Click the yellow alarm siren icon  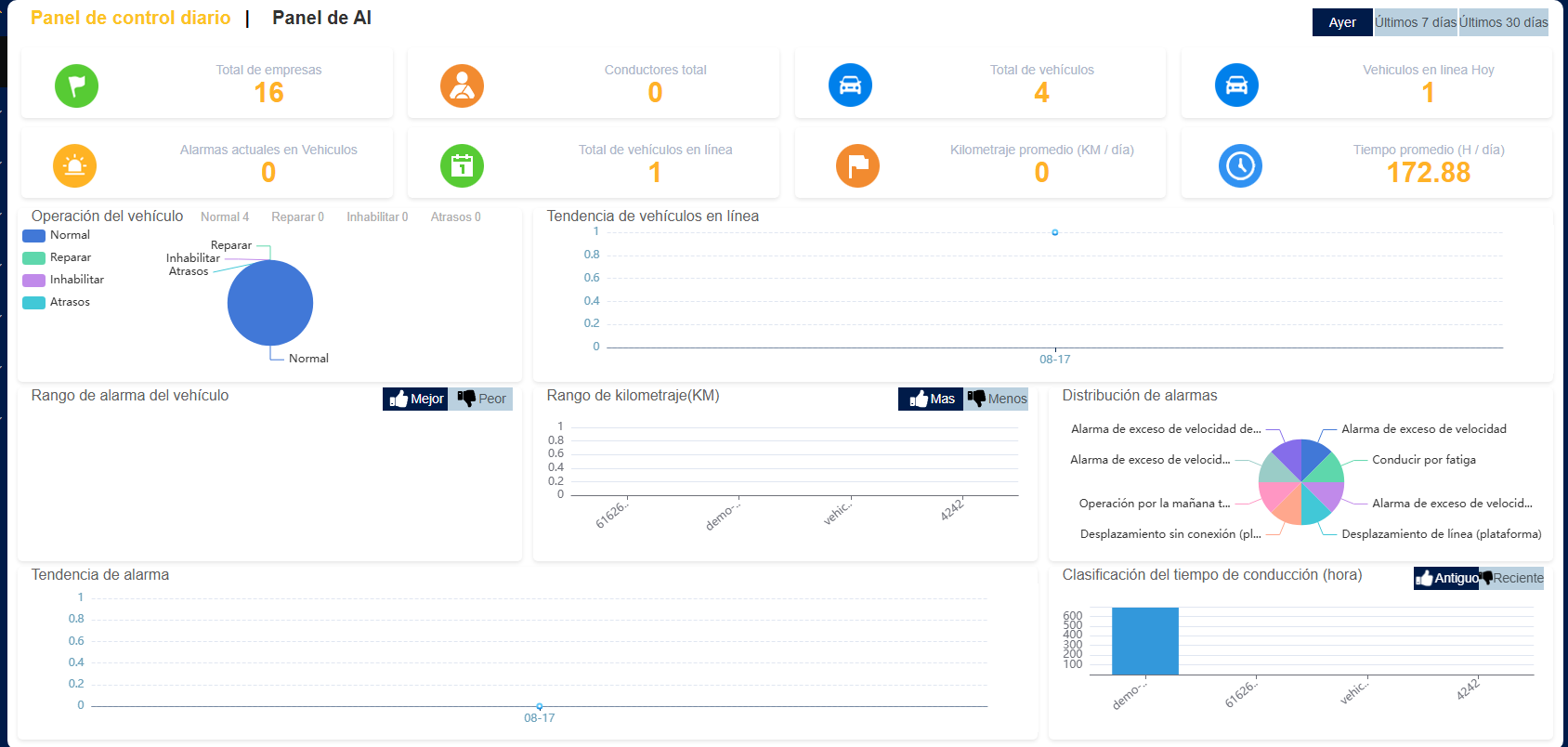(x=75, y=166)
